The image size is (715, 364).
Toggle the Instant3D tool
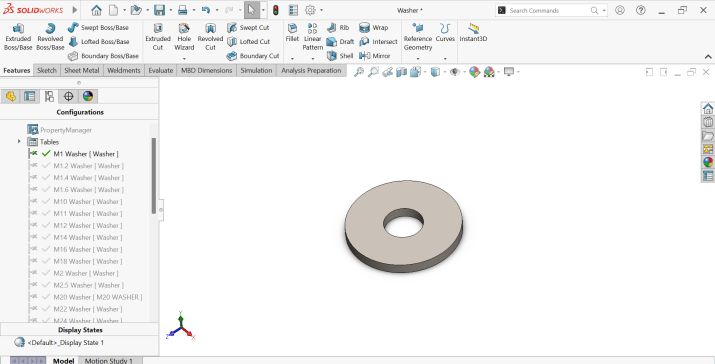[473, 32]
